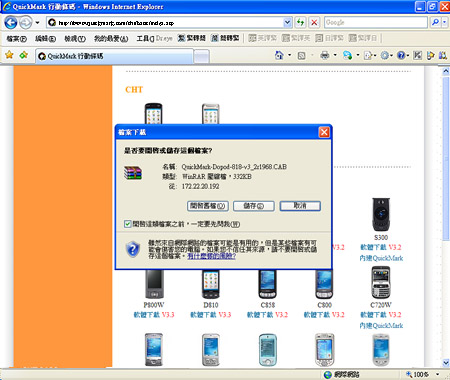Close the 檔案下載 dialog with red X
The width and height of the screenshot is (450, 380).
tap(324, 132)
